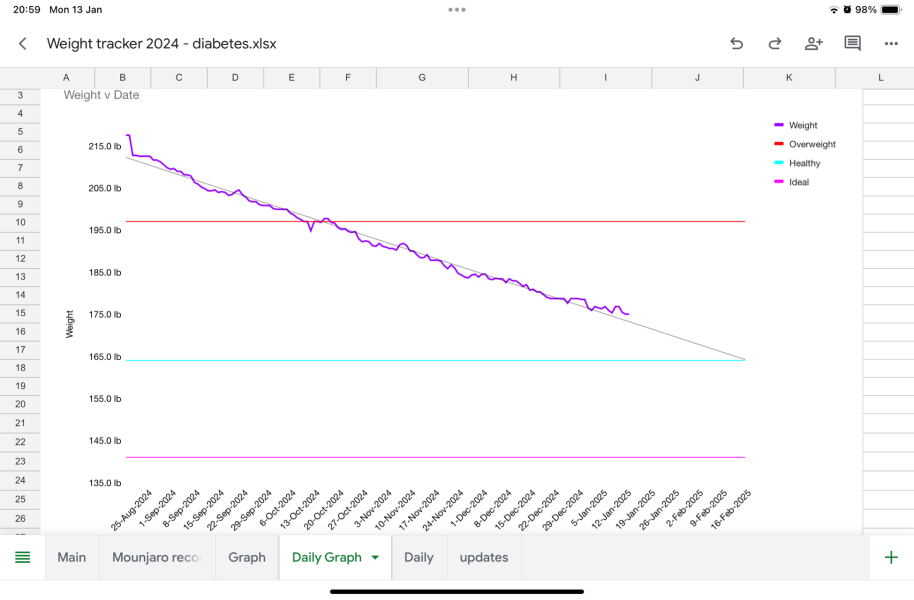
Task: Select row 15 header
Action: pos(20,313)
